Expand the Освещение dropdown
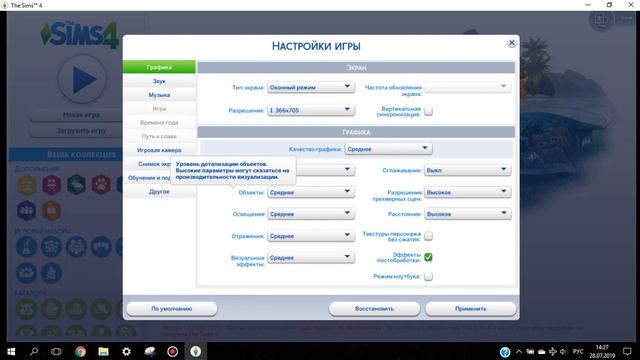Image resolution: width=640 pixels, height=360 pixels. (311, 213)
